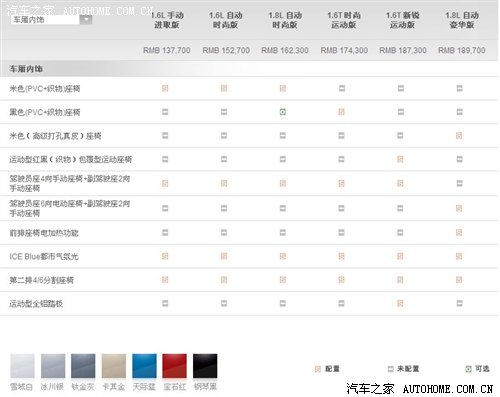The width and height of the screenshot is (500, 397).
Task: Click the 1.6T 时尚运动版 column header
Action: 344,20
